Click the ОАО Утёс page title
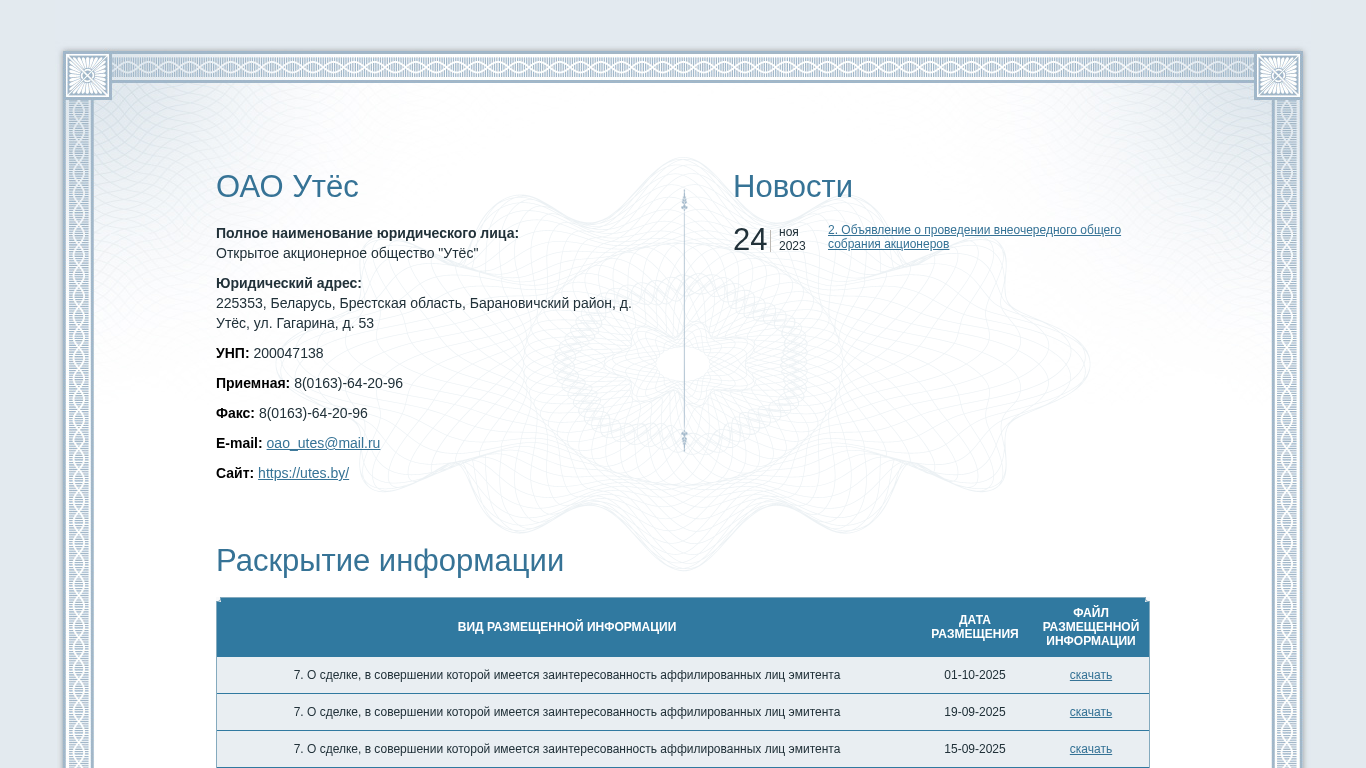The image size is (1366, 768). (287, 187)
